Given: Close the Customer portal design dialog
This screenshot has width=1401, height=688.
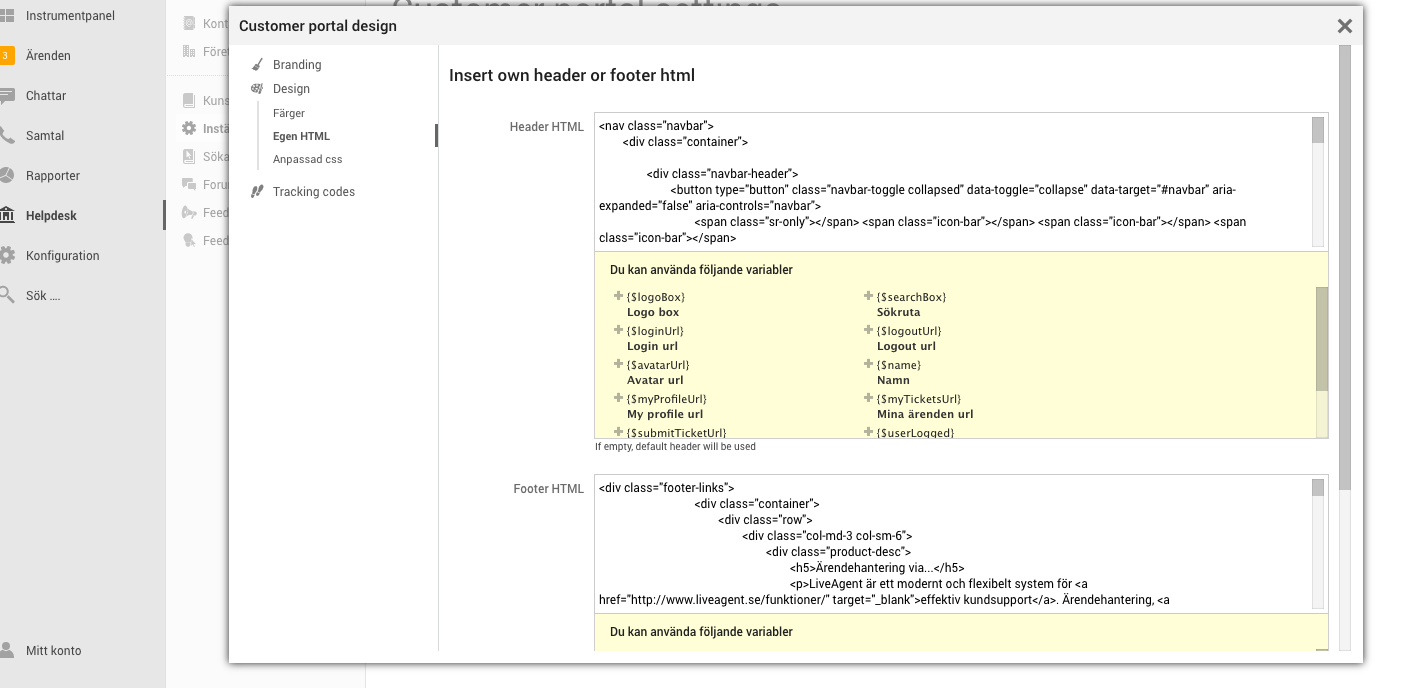Looking at the screenshot, I should [x=1345, y=26].
